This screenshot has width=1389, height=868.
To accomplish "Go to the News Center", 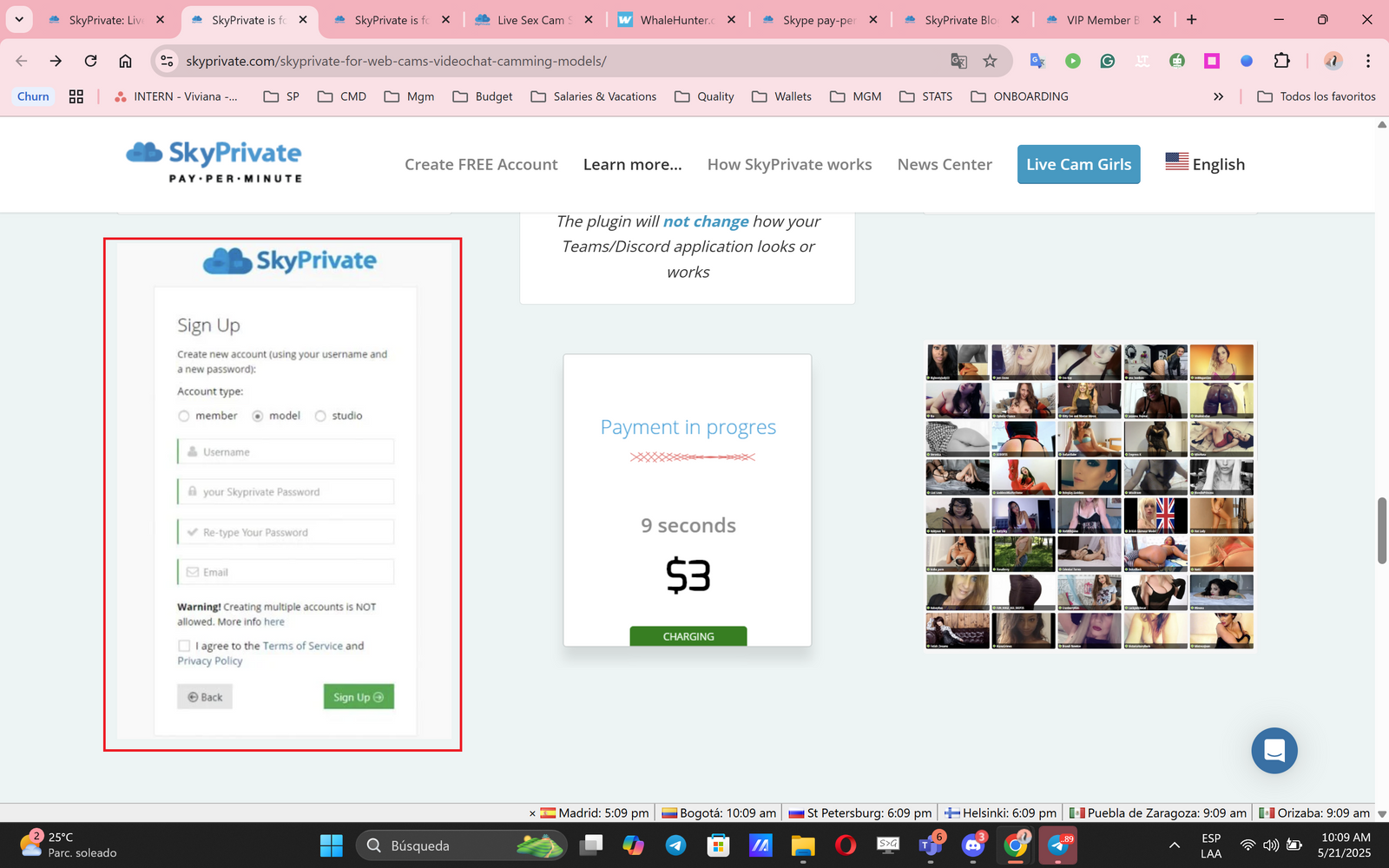I will (x=945, y=164).
